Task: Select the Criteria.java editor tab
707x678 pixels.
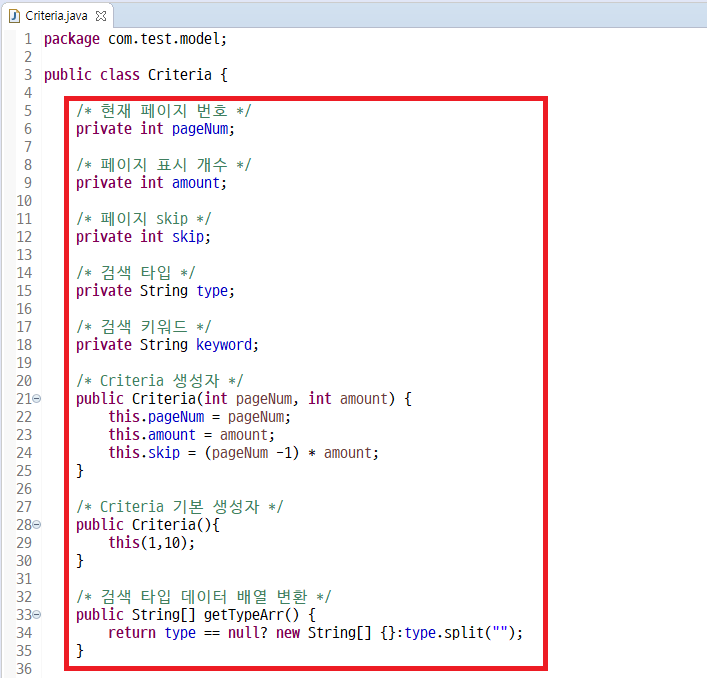Action: click(x=57, y=16)
